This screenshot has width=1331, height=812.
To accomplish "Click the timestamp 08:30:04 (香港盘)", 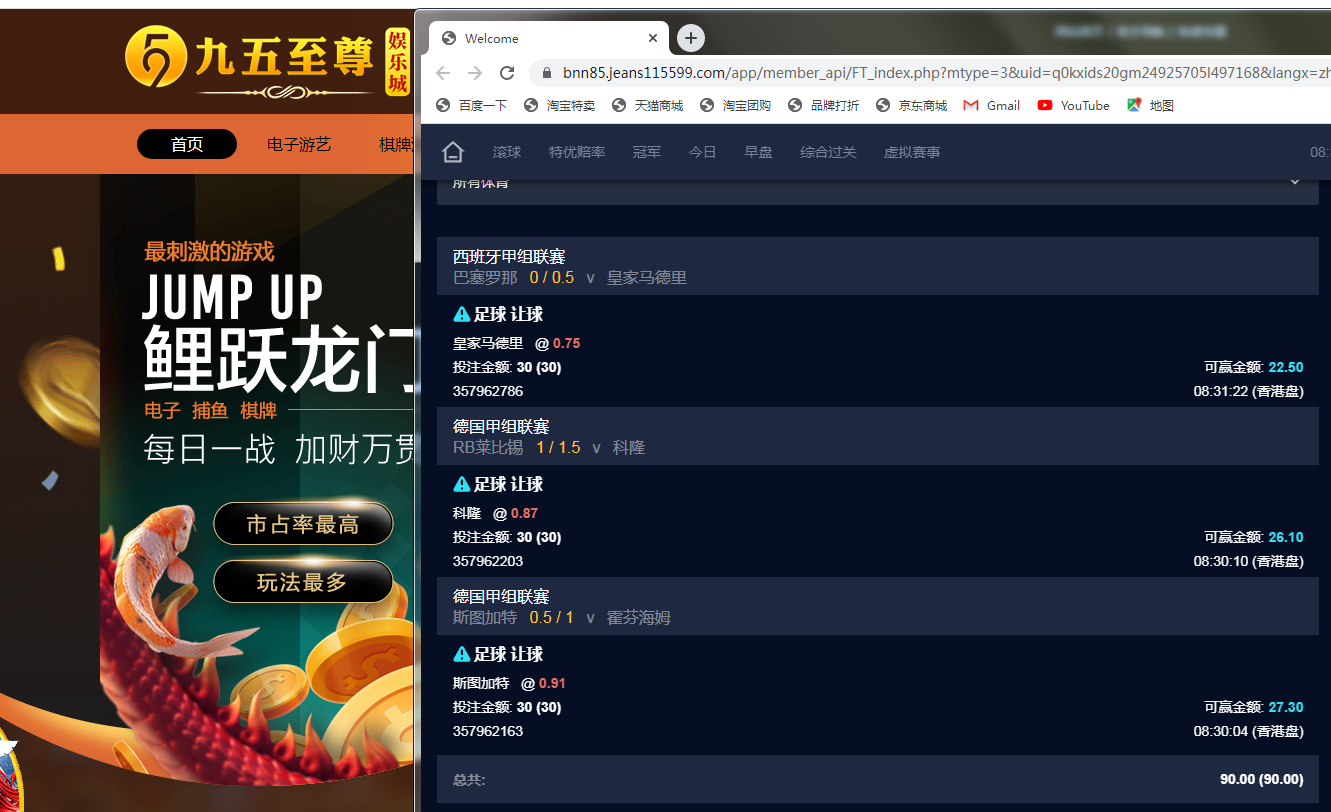I will (1248, 731).
